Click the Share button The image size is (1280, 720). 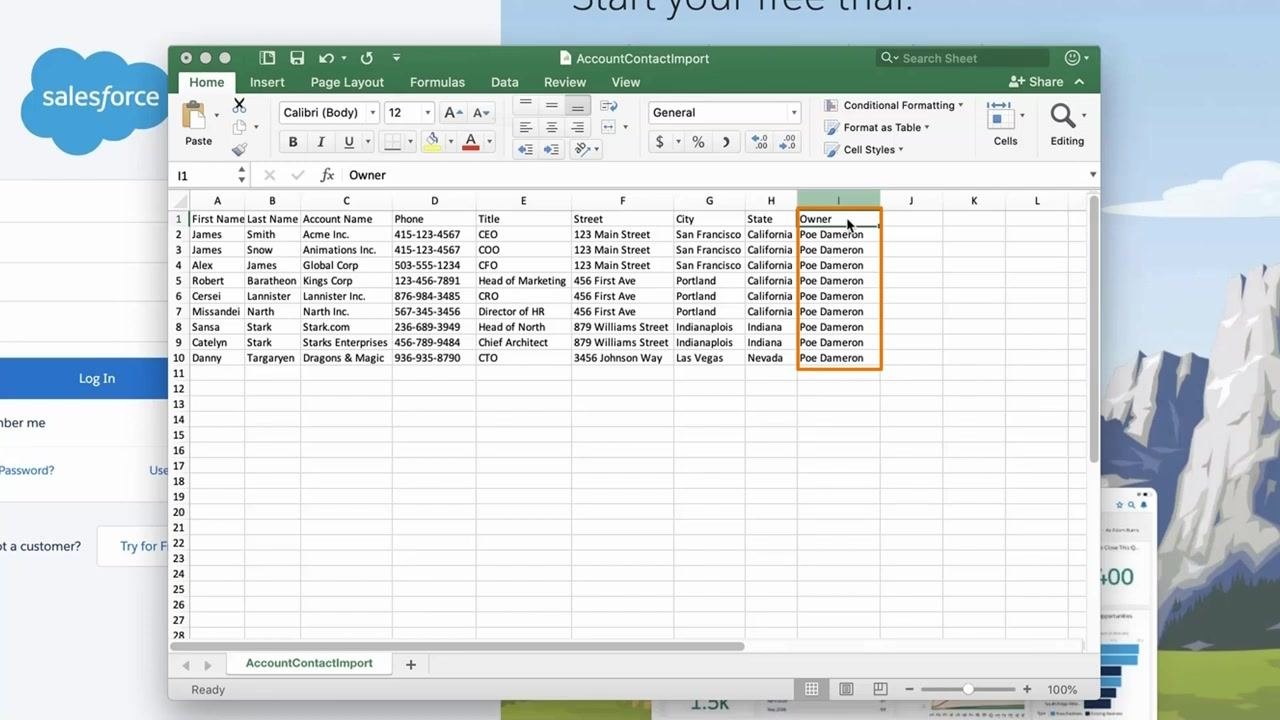(x=1037, y=82)
